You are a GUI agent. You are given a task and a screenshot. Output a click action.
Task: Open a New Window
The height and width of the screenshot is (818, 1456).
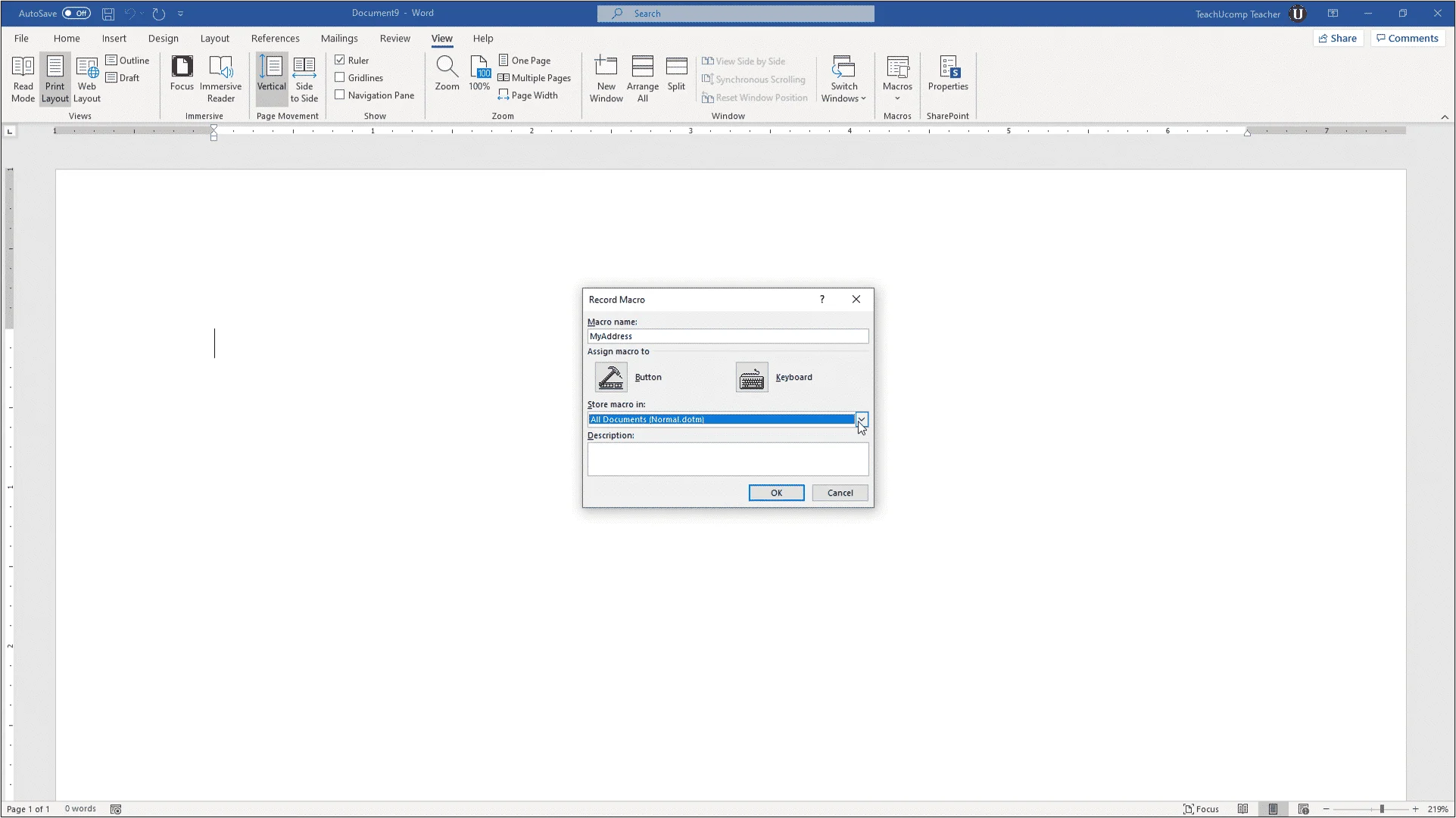click(606, 78)
